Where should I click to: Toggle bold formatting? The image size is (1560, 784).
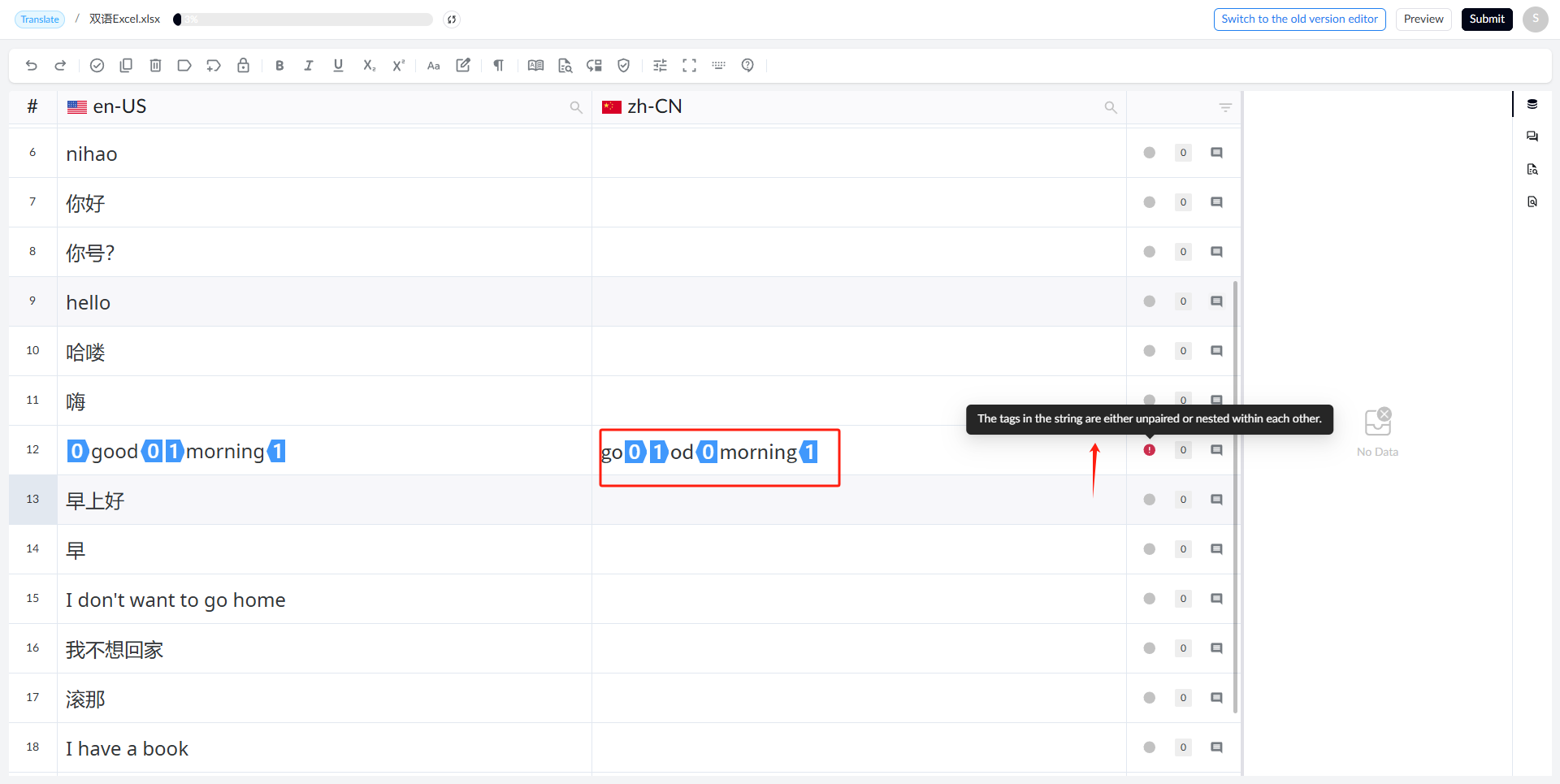coord(279,66)
